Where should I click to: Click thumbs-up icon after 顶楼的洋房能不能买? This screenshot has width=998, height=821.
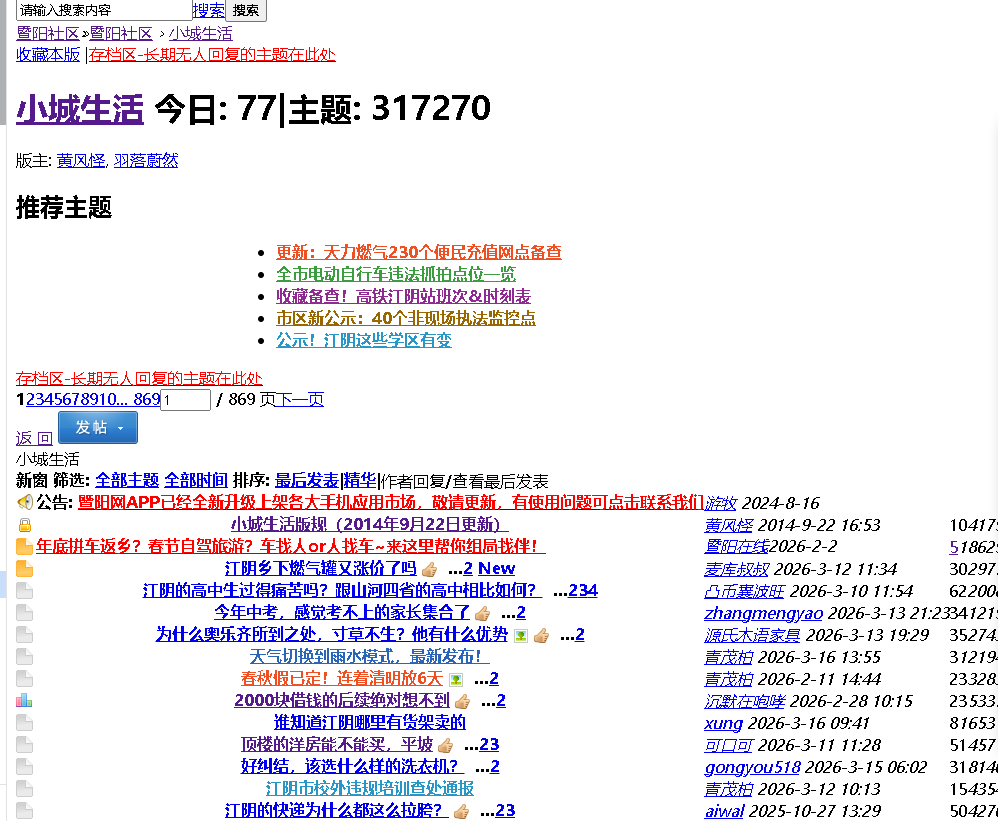445,745
